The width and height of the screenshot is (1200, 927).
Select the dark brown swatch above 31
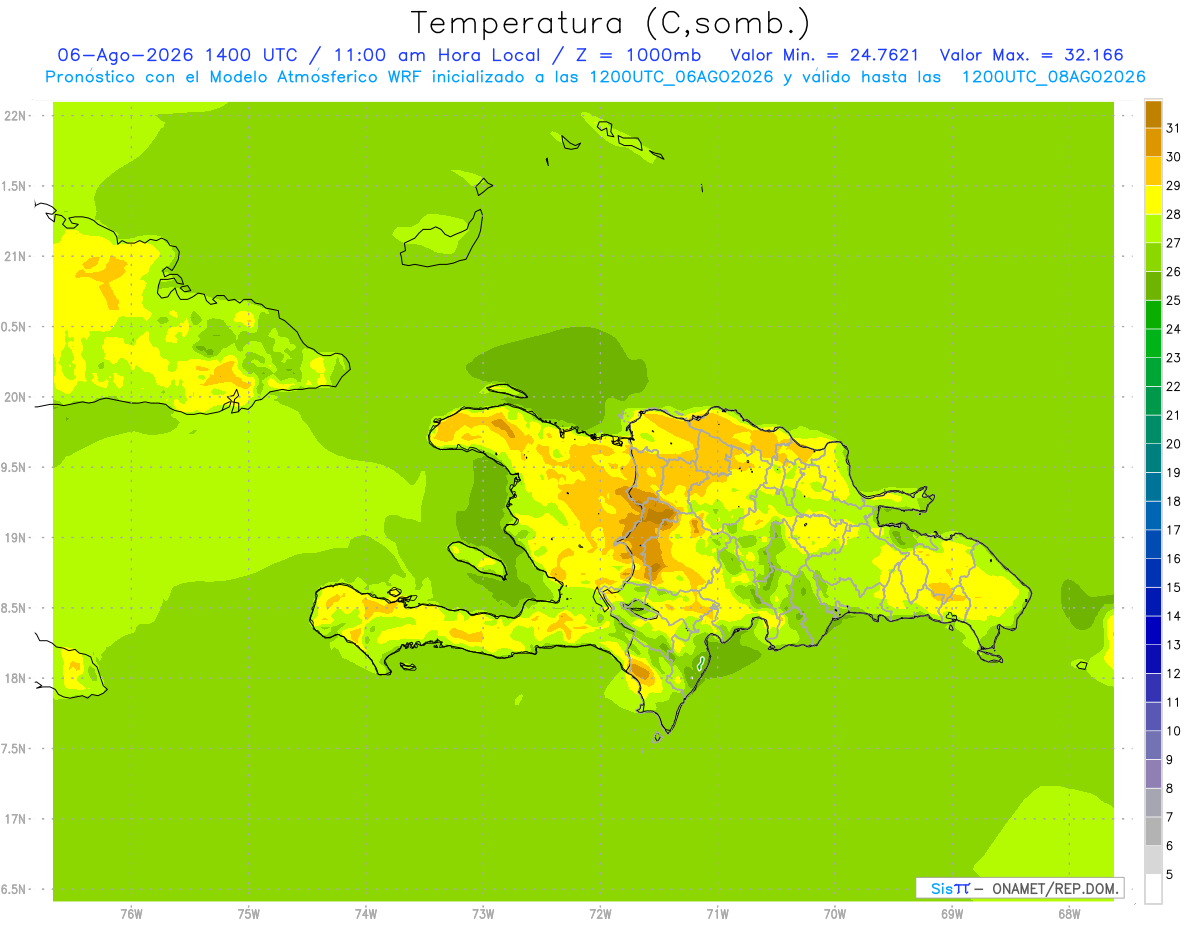click(1153, 114)
